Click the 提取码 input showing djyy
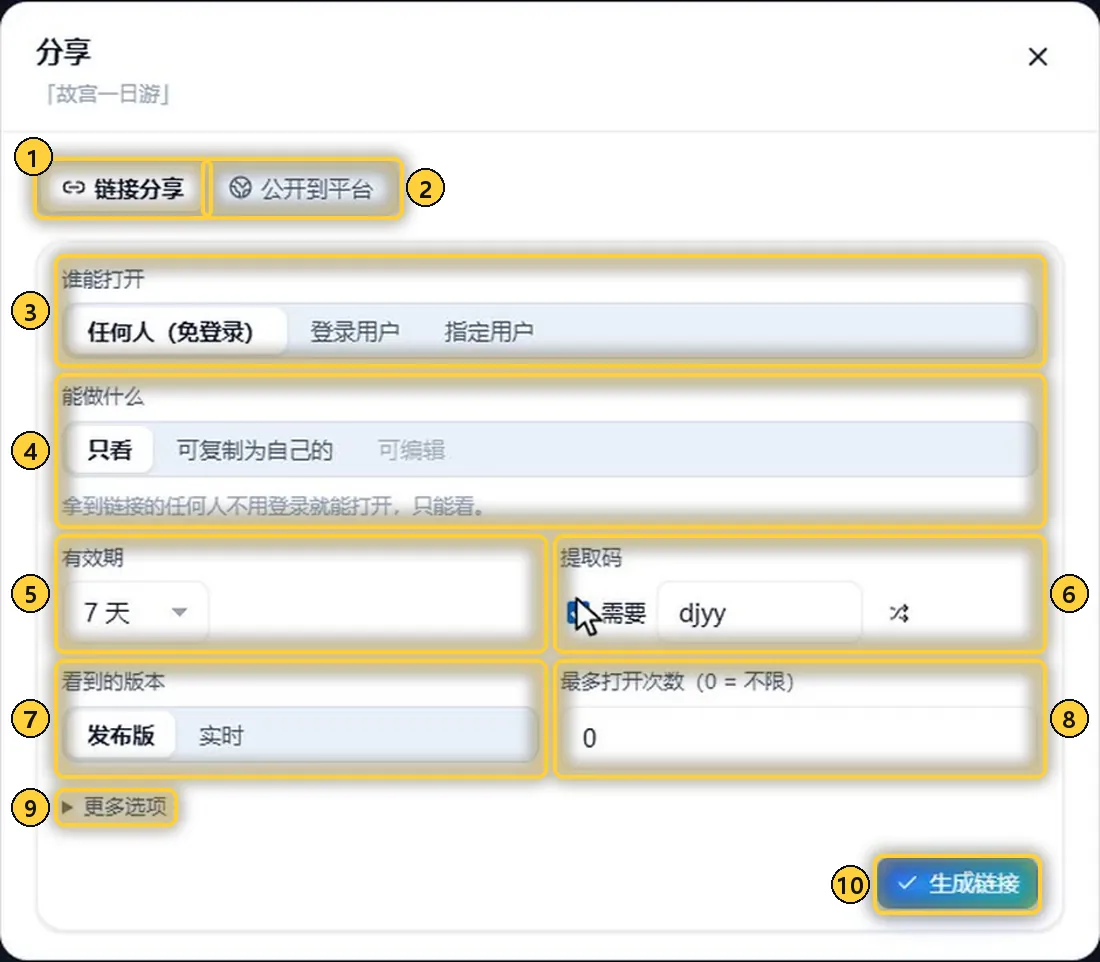The height and width of the screenshot is (962, 1100). tap(759, 613)
